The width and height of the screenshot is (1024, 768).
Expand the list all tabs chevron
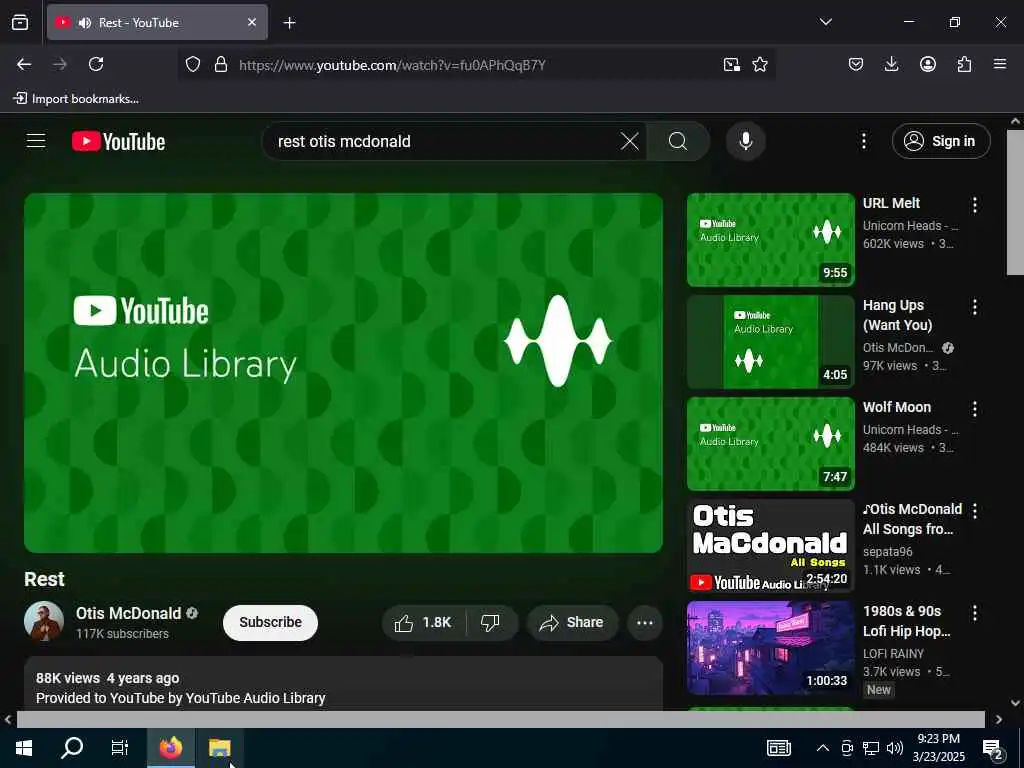[x=825, y=22]
